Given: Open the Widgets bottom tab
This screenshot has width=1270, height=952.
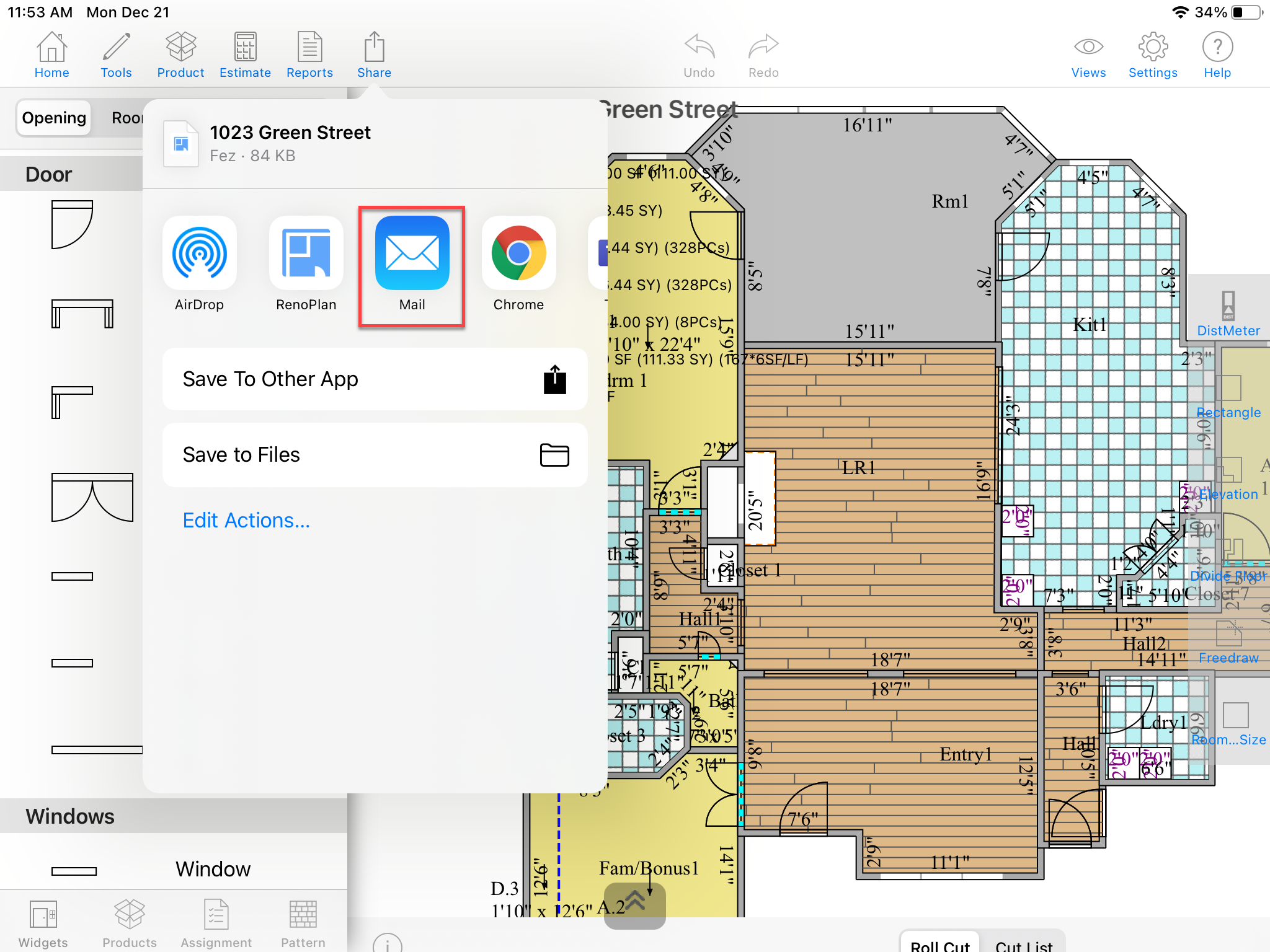Looking at the screenshot, I should tap(43, 924).
